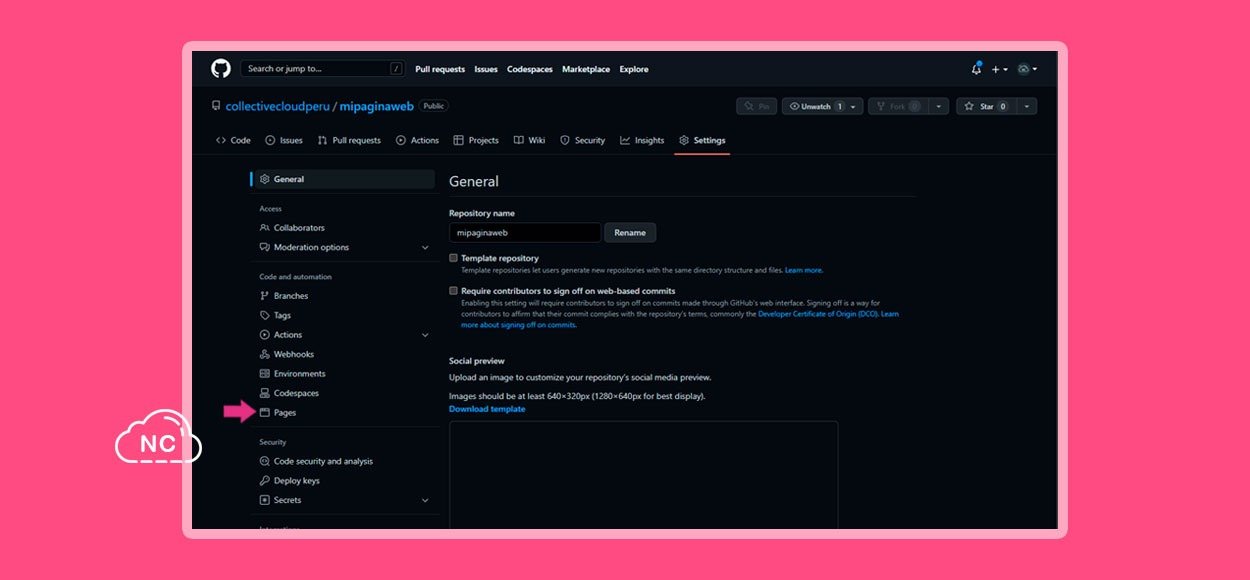Open Marketplace in top navigation

586,69
